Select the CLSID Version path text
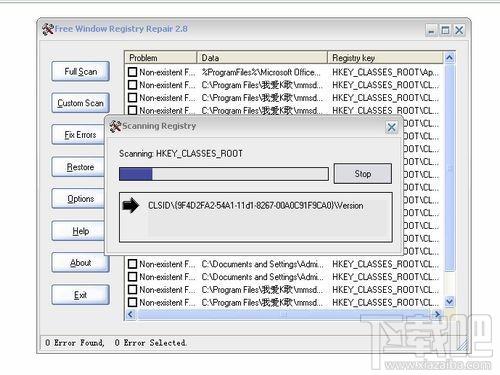The width and height of the screenshot is (500, 375). coord(256,206)
